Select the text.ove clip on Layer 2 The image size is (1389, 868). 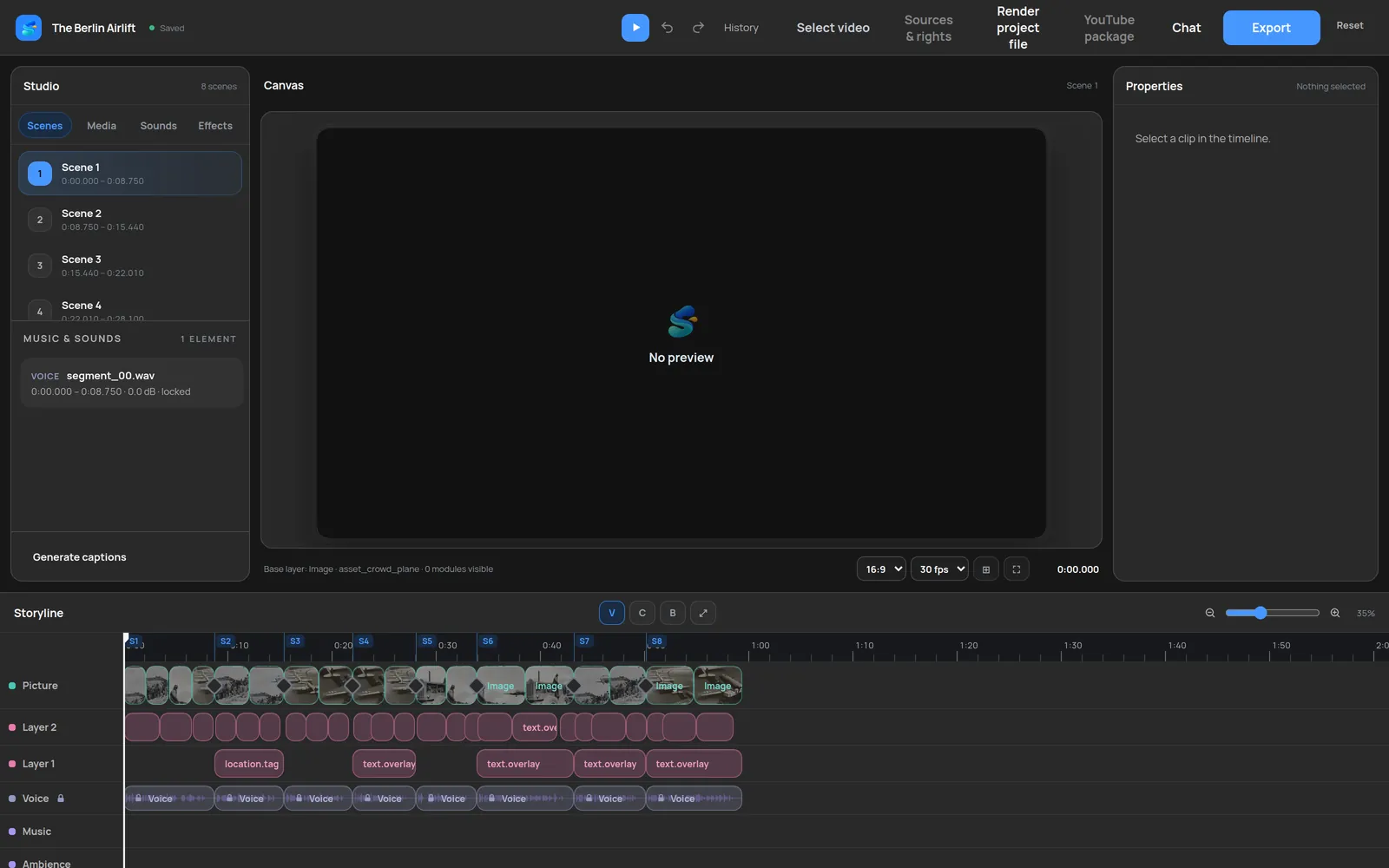coord(536,727)
